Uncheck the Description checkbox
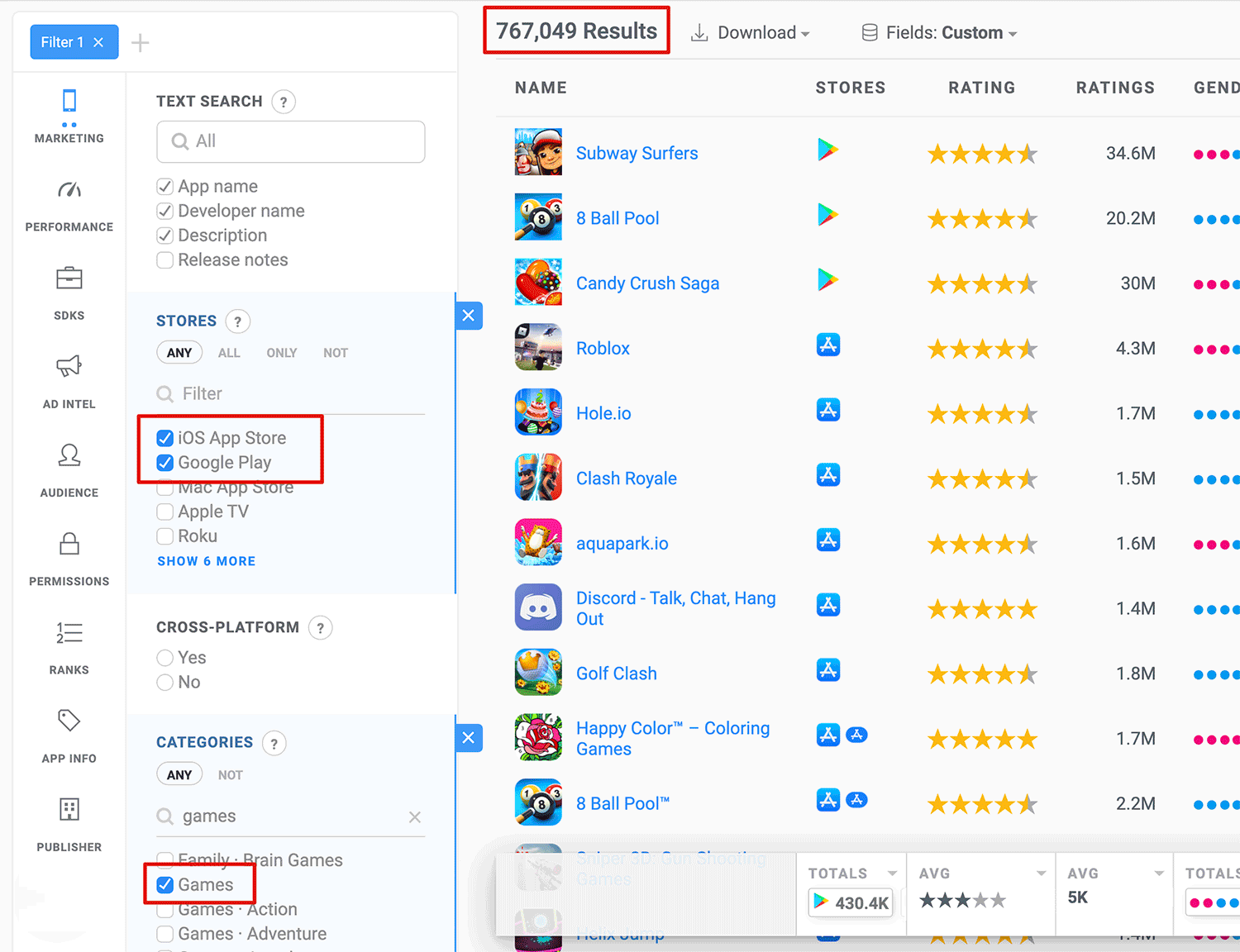 click(165, 236)
